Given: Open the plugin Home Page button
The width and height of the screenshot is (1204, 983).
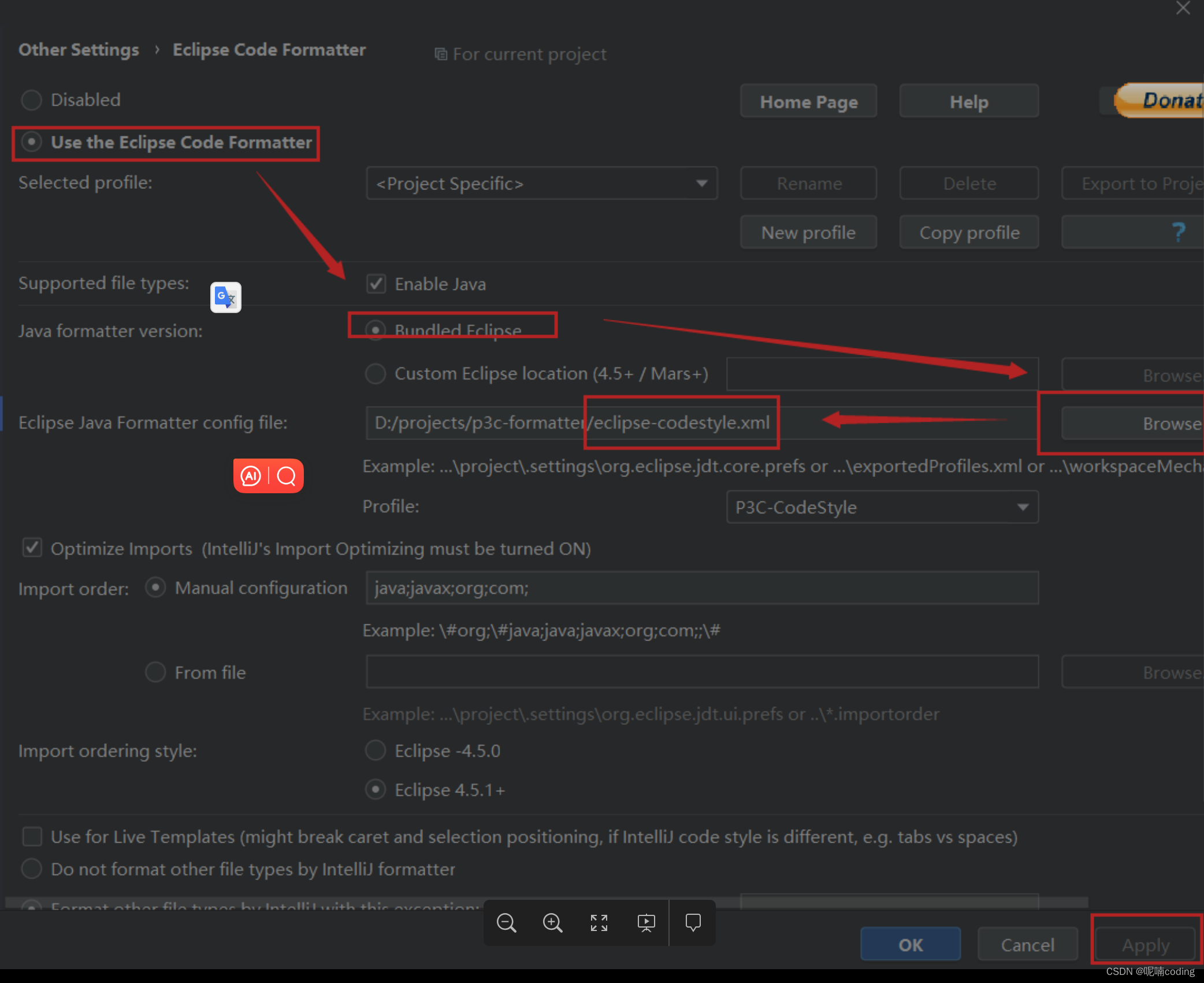Looking at the screenshot, I should (809, 102).
